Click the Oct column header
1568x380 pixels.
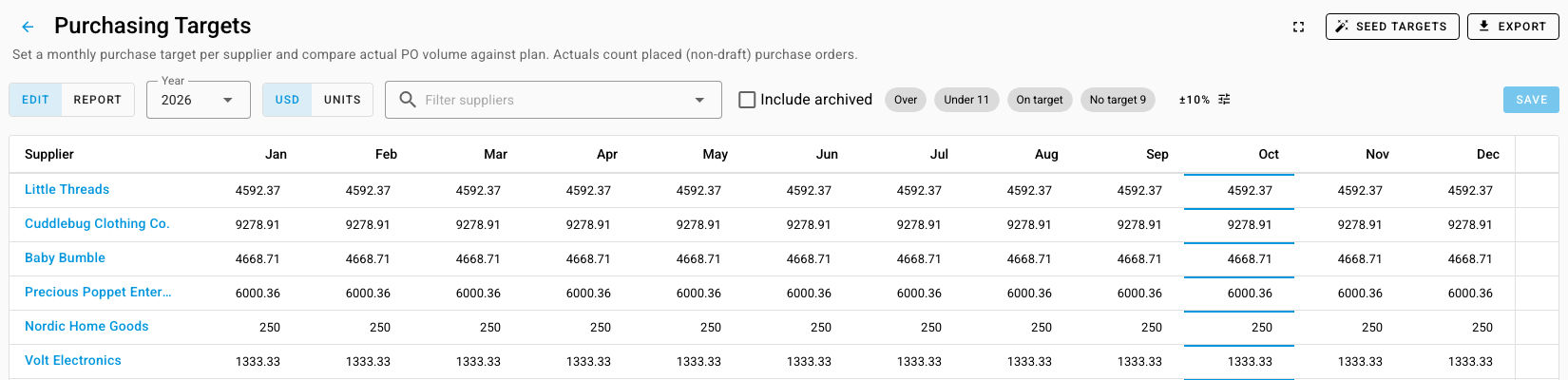1269,154
